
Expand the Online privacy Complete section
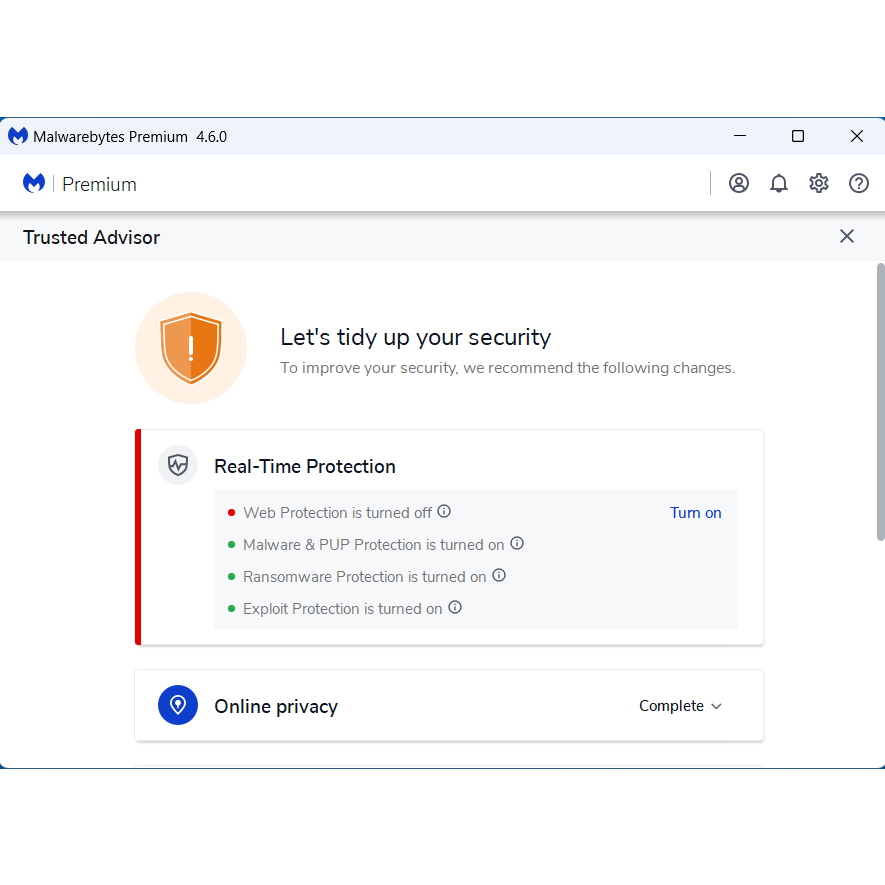[x=680, y=705]
